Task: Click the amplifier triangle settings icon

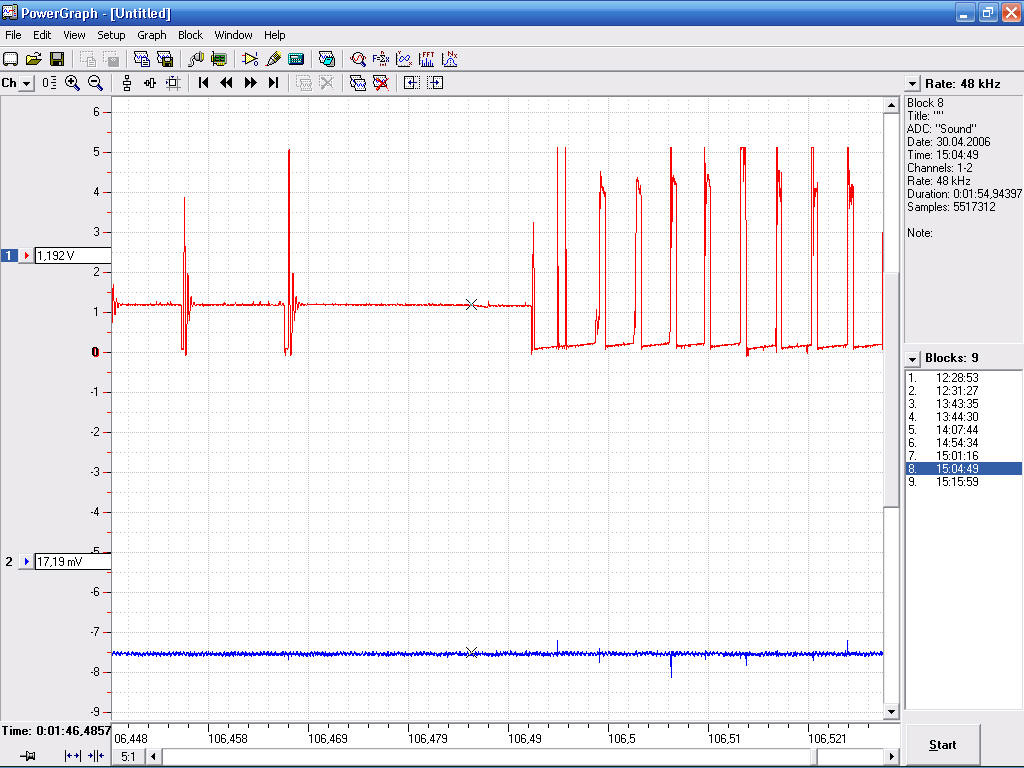Action: click(x=250, y=59)
